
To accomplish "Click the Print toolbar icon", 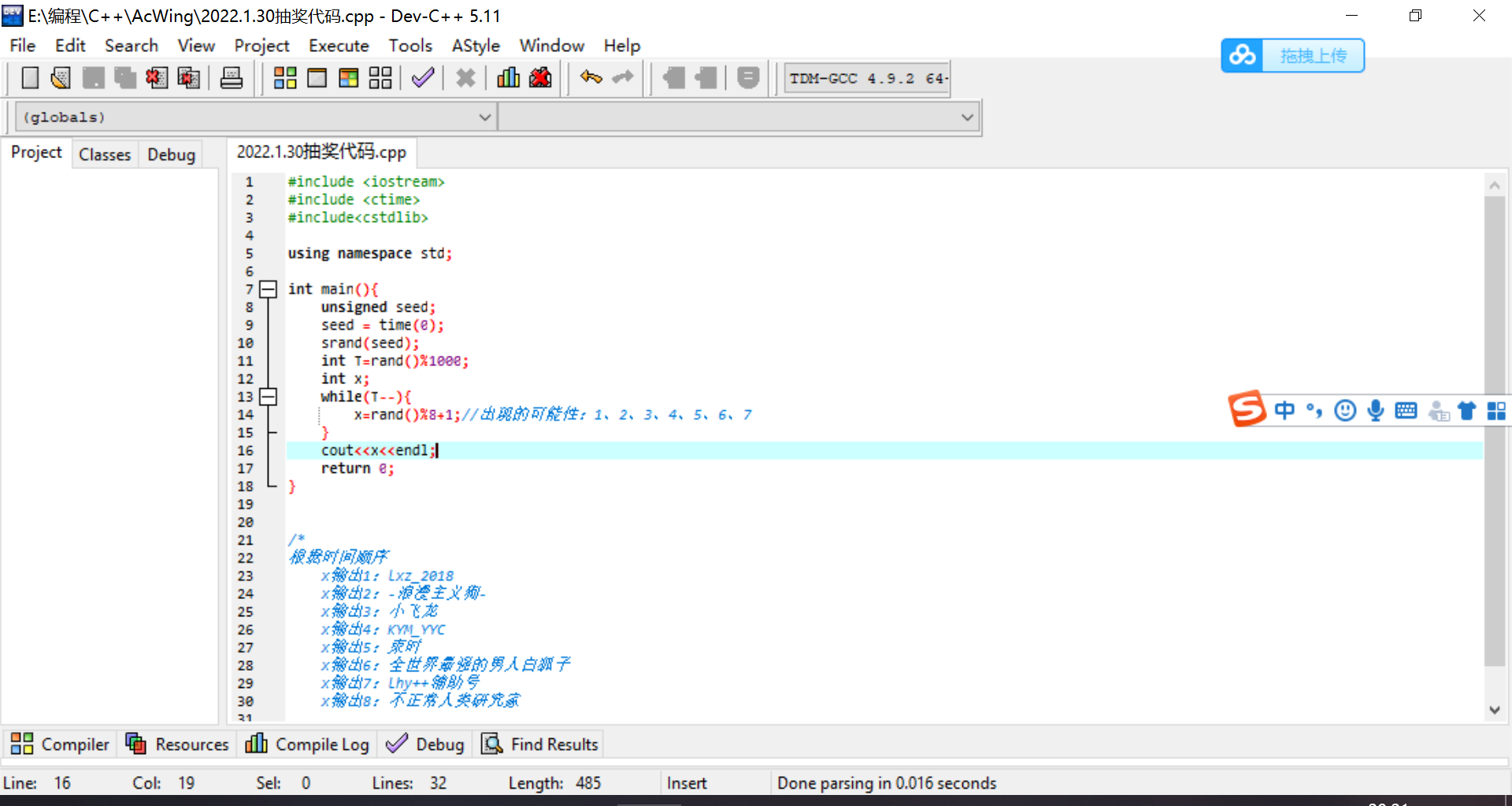I will [232, 78].
